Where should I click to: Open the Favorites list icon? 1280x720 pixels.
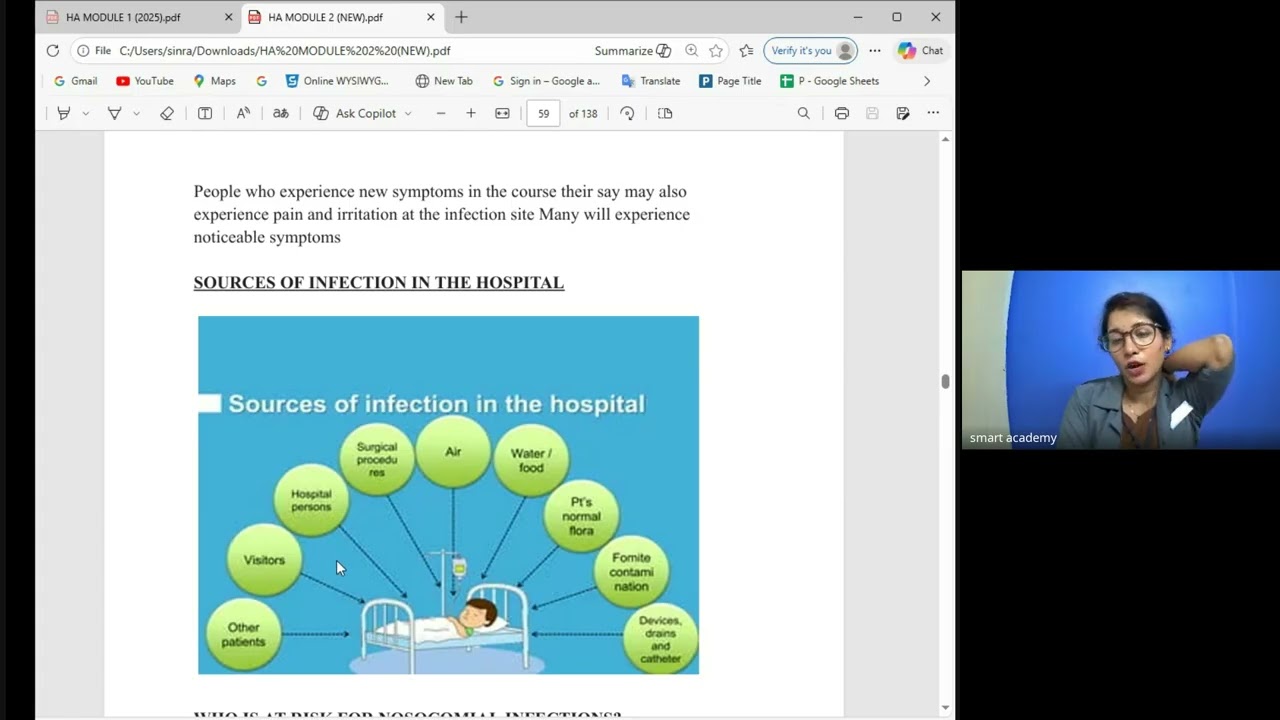click(746, 50)
